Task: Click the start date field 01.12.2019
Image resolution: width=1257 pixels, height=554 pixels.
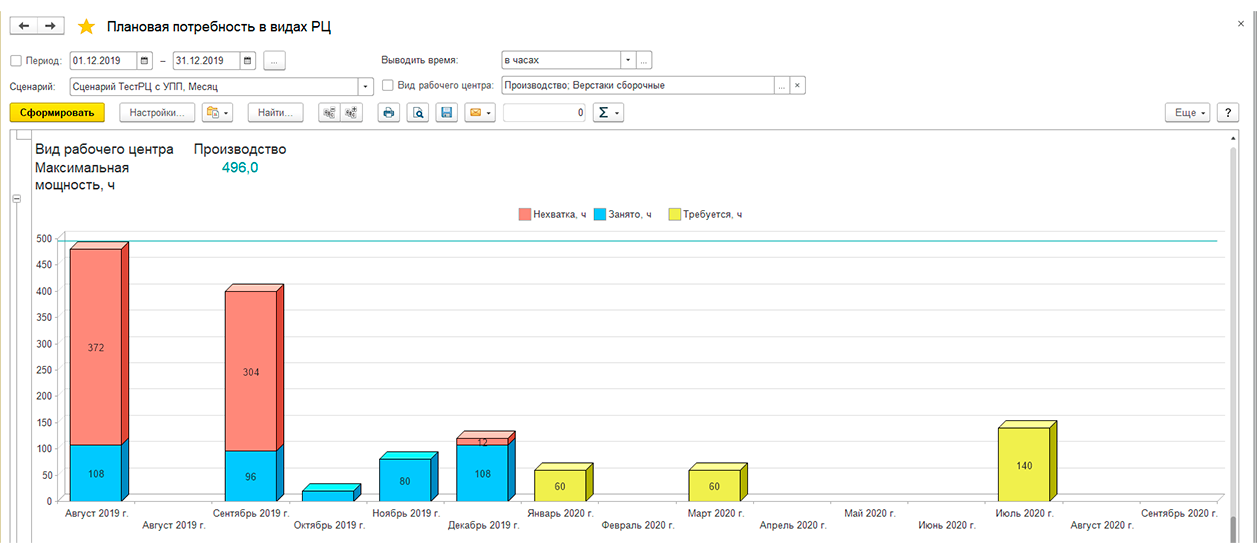Action: click(104, 60)
